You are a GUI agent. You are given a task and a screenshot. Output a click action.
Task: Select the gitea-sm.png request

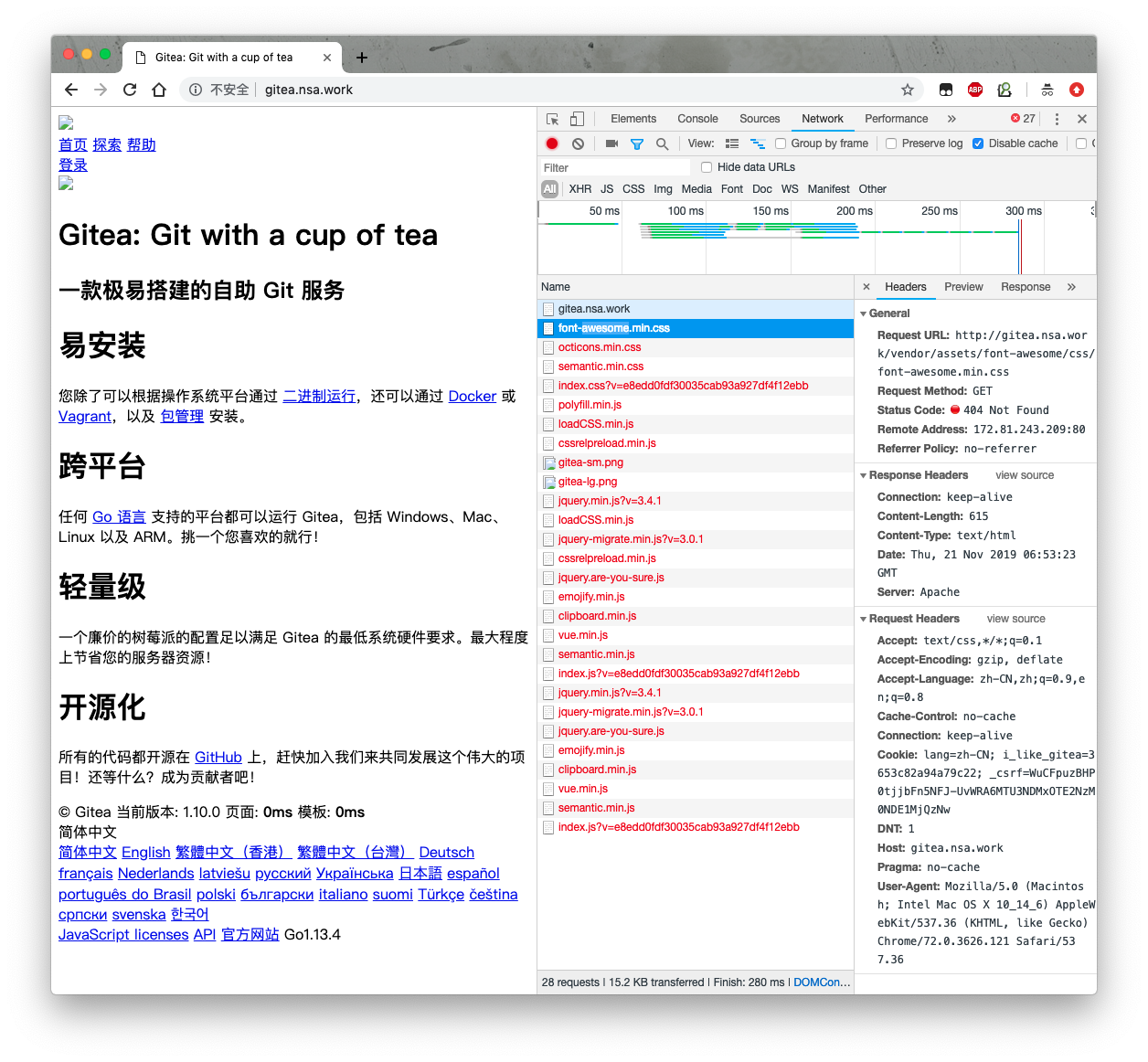pyautogui.click(x=696, y=462)
